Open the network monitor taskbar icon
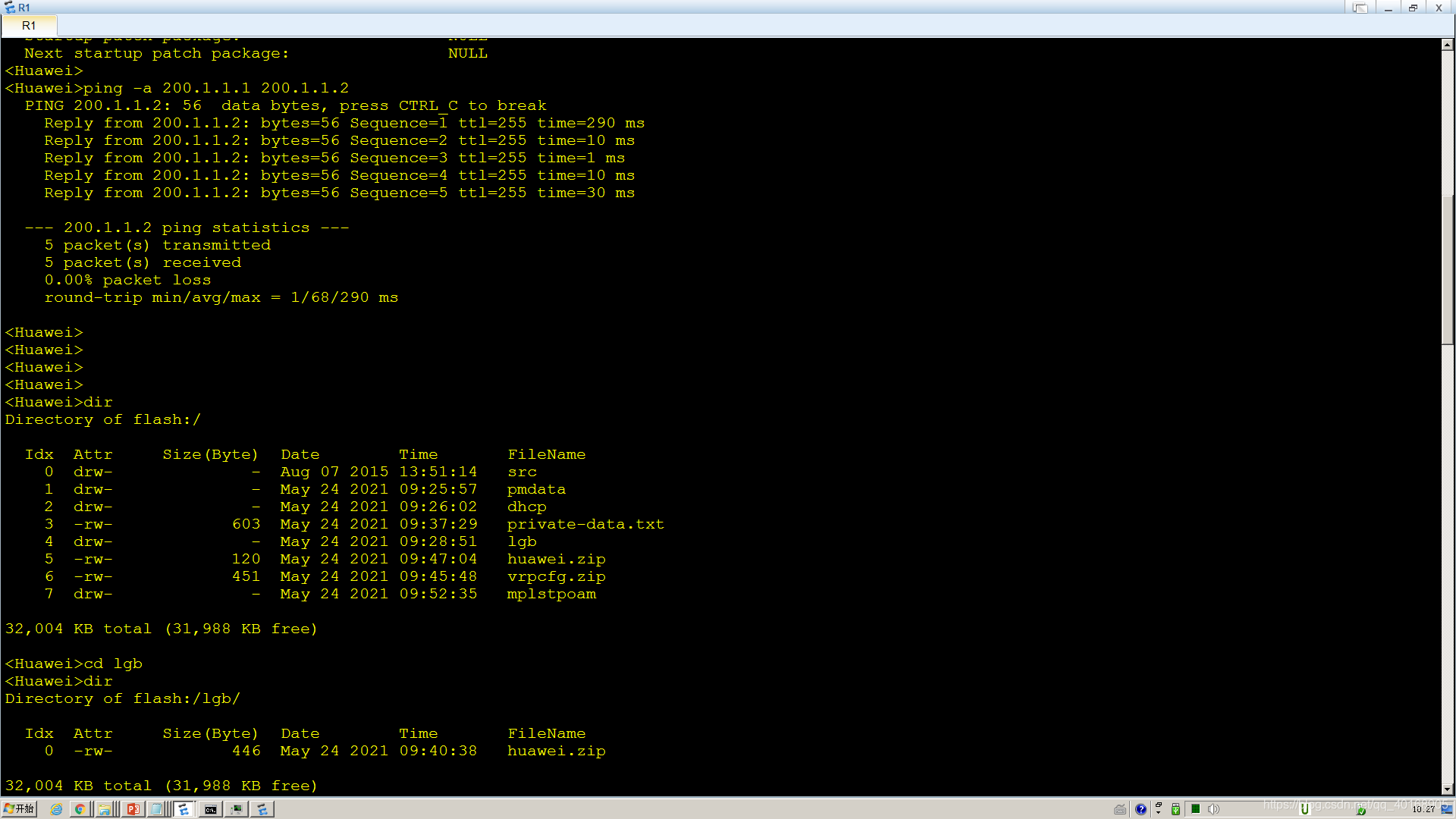This screenshot has height=819, width=1456. (x=237, y=809)
